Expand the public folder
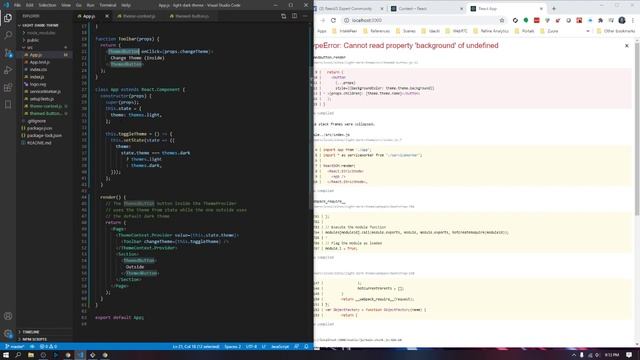Screen dimensions: 640x360 33,40
